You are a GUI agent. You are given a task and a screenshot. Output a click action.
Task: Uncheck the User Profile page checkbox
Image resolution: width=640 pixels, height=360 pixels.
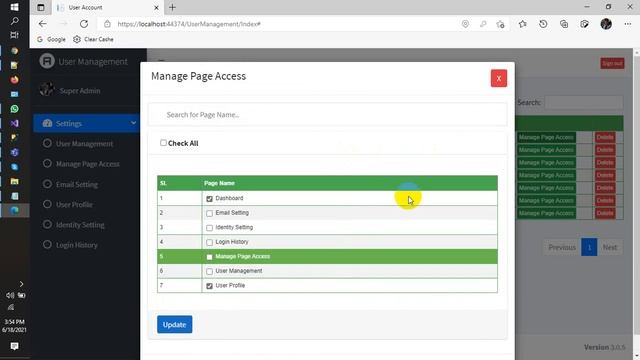209,286
